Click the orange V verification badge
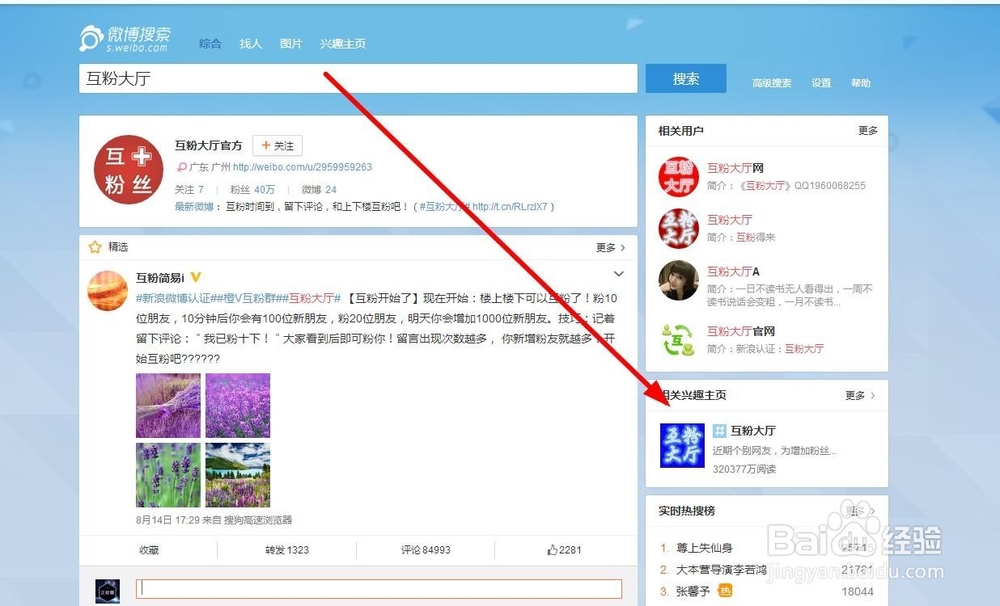 [x=196, y=277]
